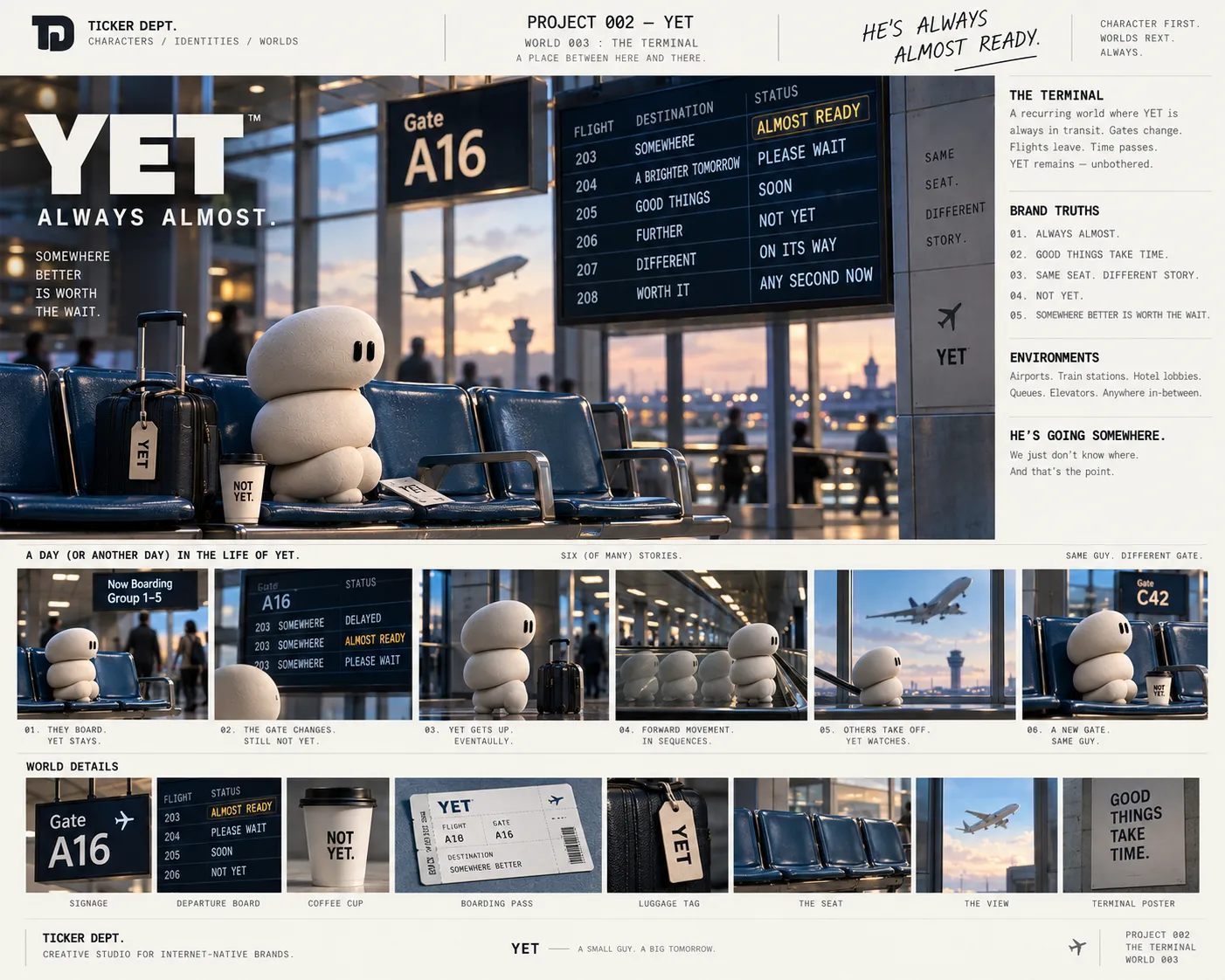The height and width of the screenshot is (980, 1225).
Task: Click "A DAY (OR ANOTHER DAY) IN THE LIFE OF YET."
Action: 163,555
